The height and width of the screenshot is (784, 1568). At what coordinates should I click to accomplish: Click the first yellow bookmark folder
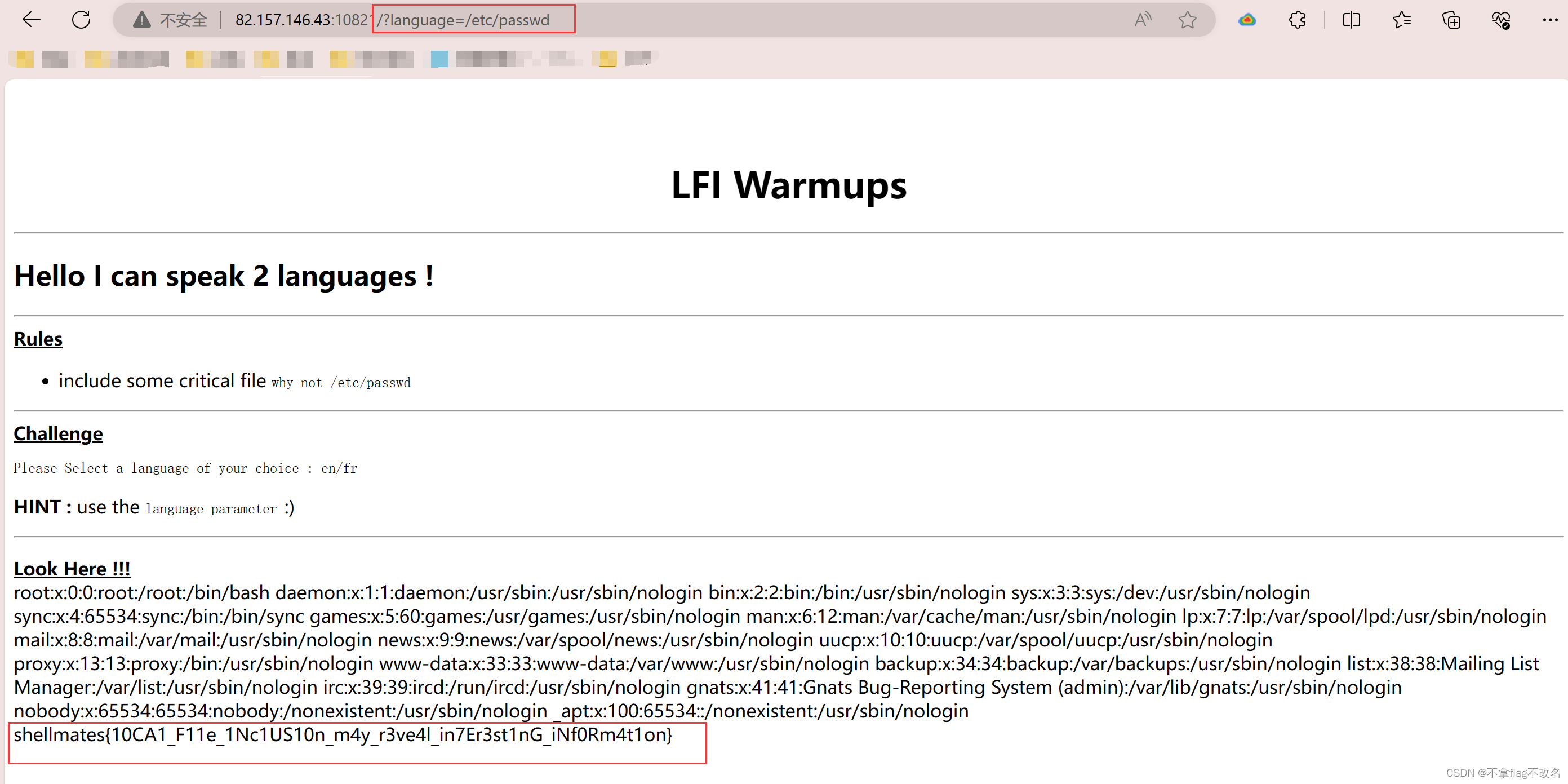24,59
